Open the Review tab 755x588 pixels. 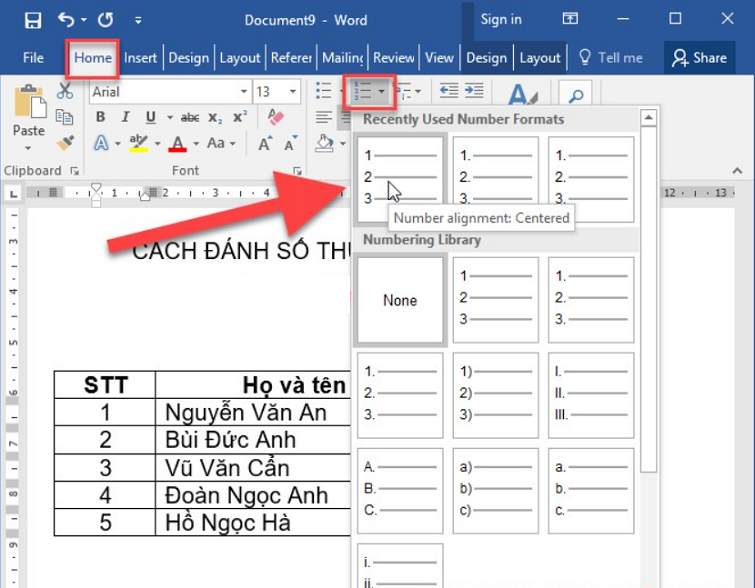pyautogui.click(x=394, y=58)
